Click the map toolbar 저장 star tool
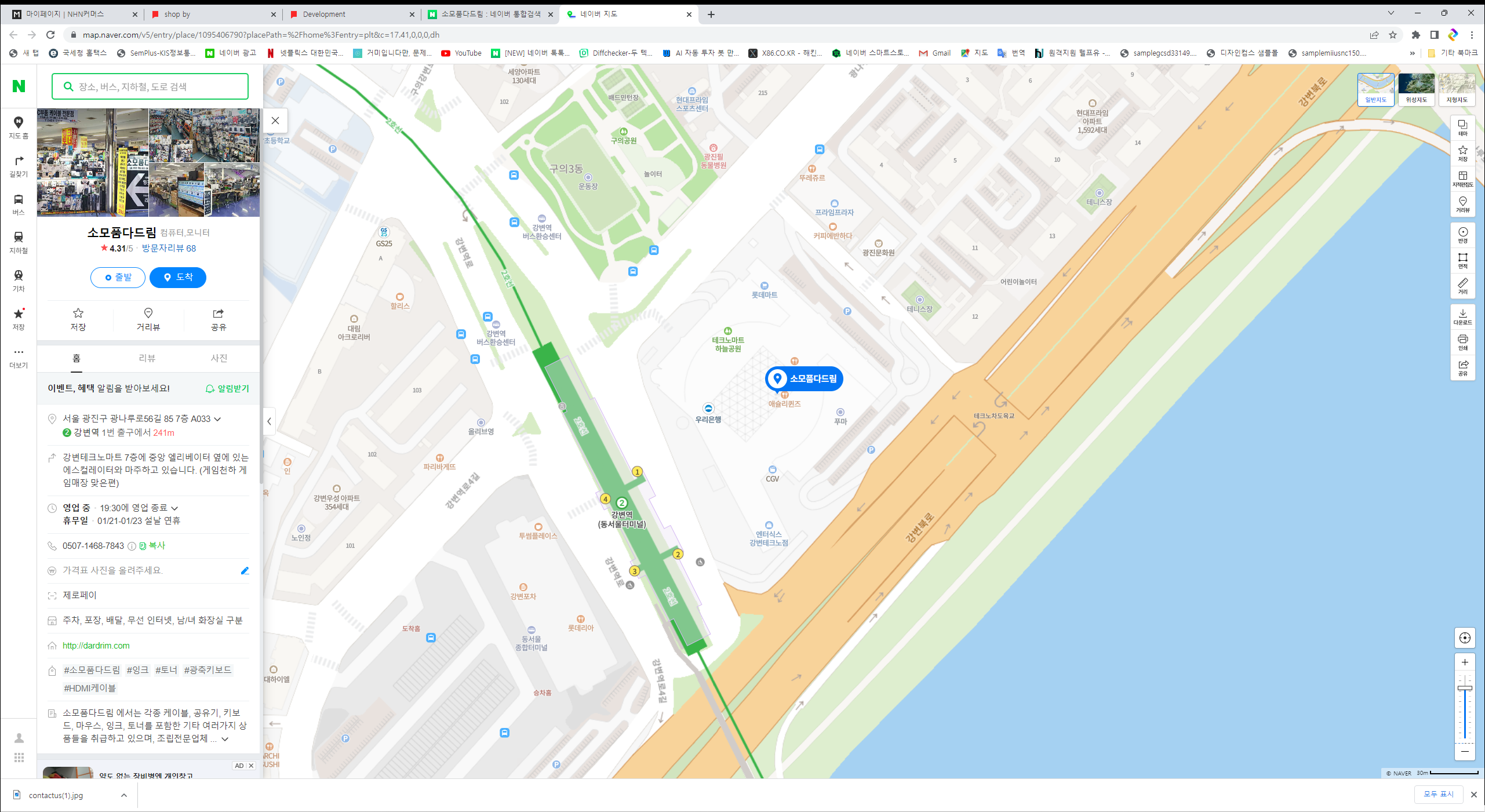 point(1462,154)
